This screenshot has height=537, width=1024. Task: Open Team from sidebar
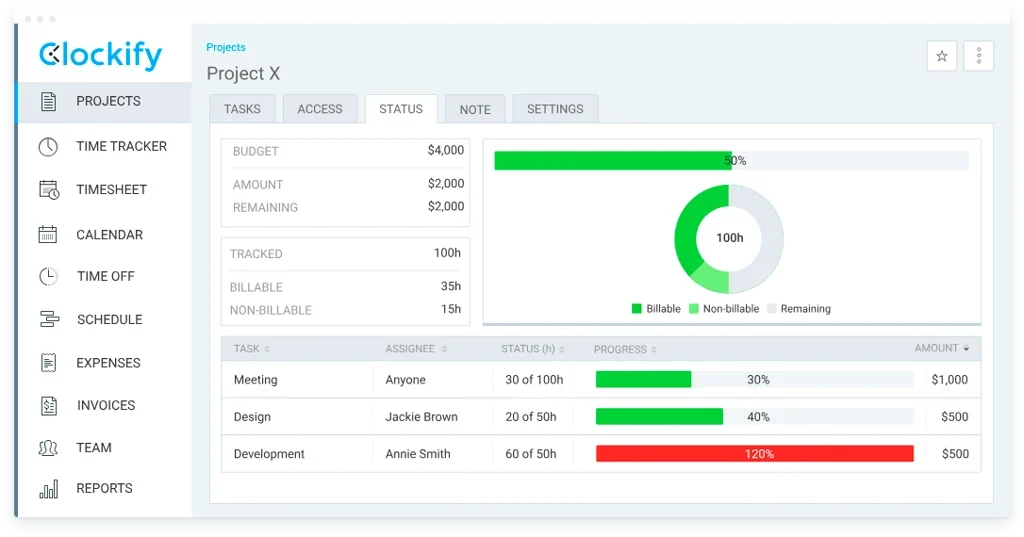coord(94,448)
